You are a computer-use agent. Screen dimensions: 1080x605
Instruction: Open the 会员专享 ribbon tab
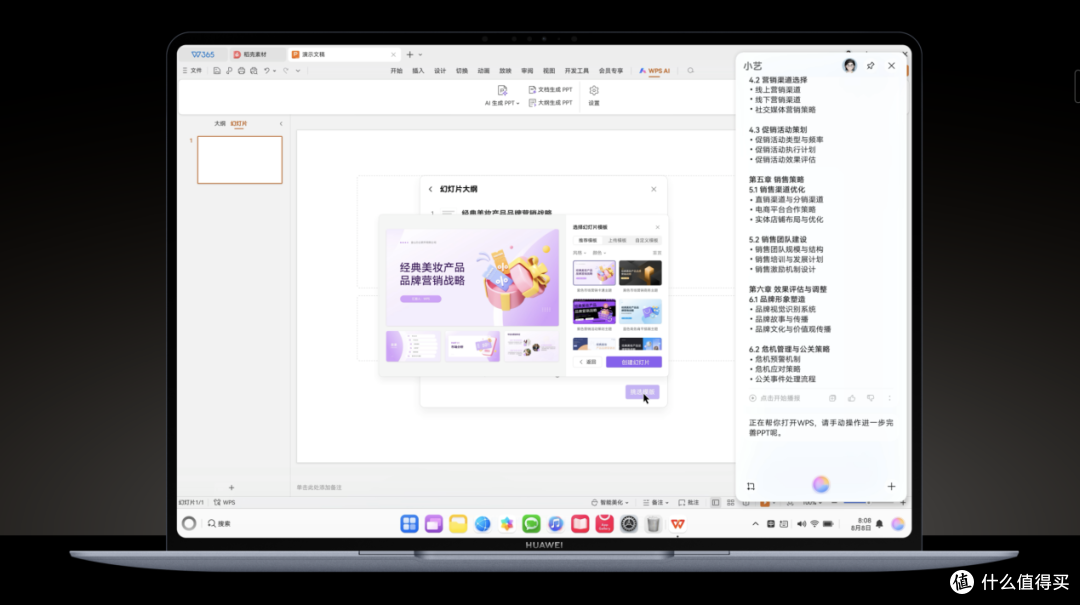[x=611, y=71]
